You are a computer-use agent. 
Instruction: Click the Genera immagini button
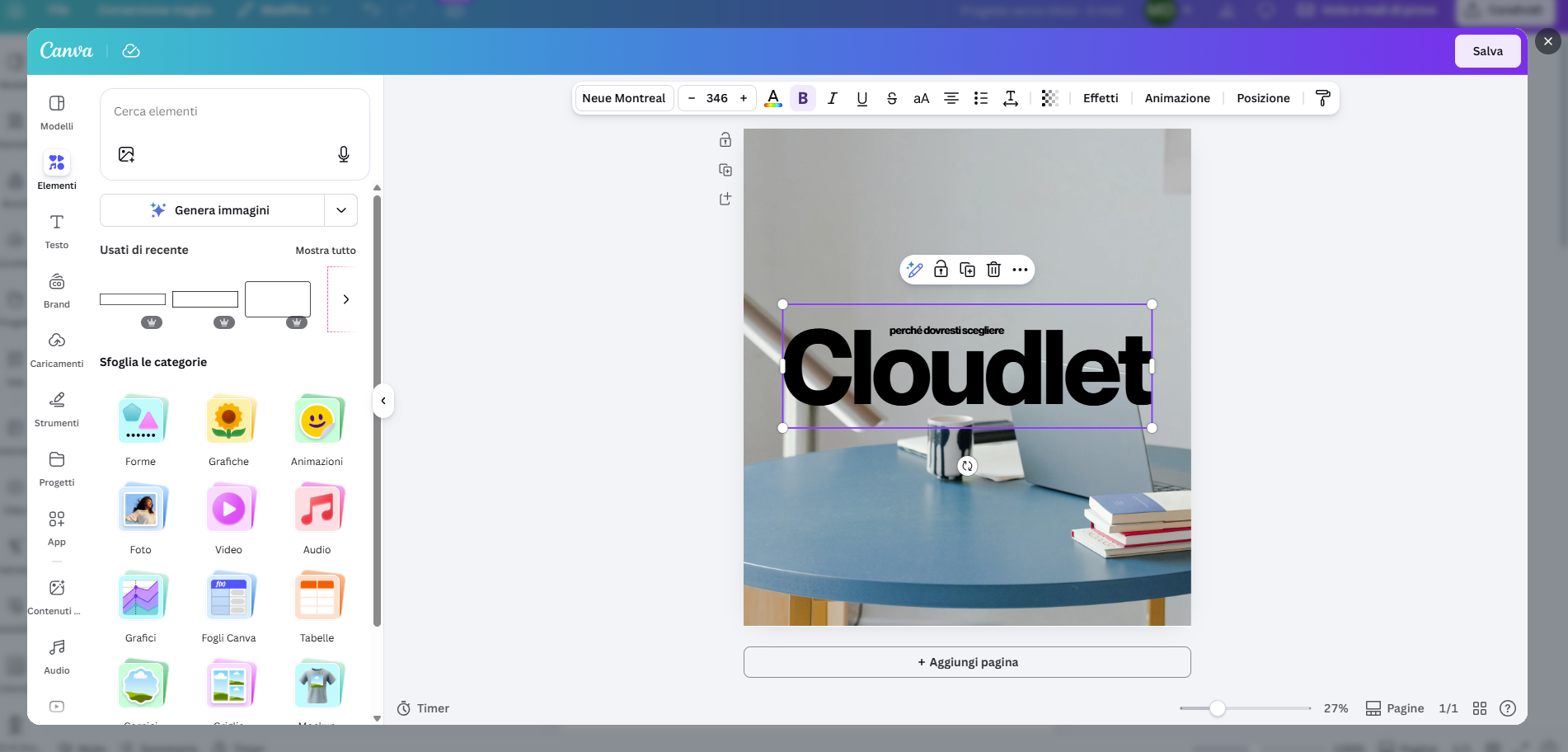coord(212,210)
